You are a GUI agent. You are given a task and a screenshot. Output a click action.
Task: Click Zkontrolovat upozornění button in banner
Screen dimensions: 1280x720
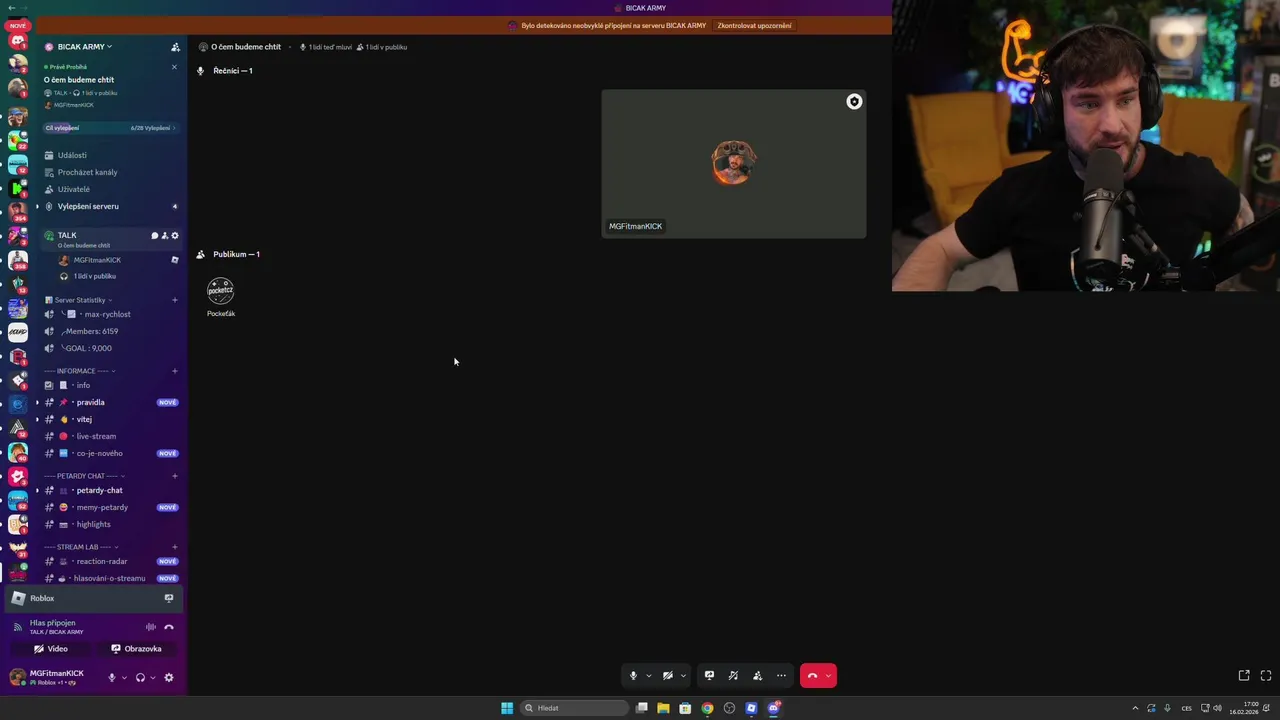point(754,26)
